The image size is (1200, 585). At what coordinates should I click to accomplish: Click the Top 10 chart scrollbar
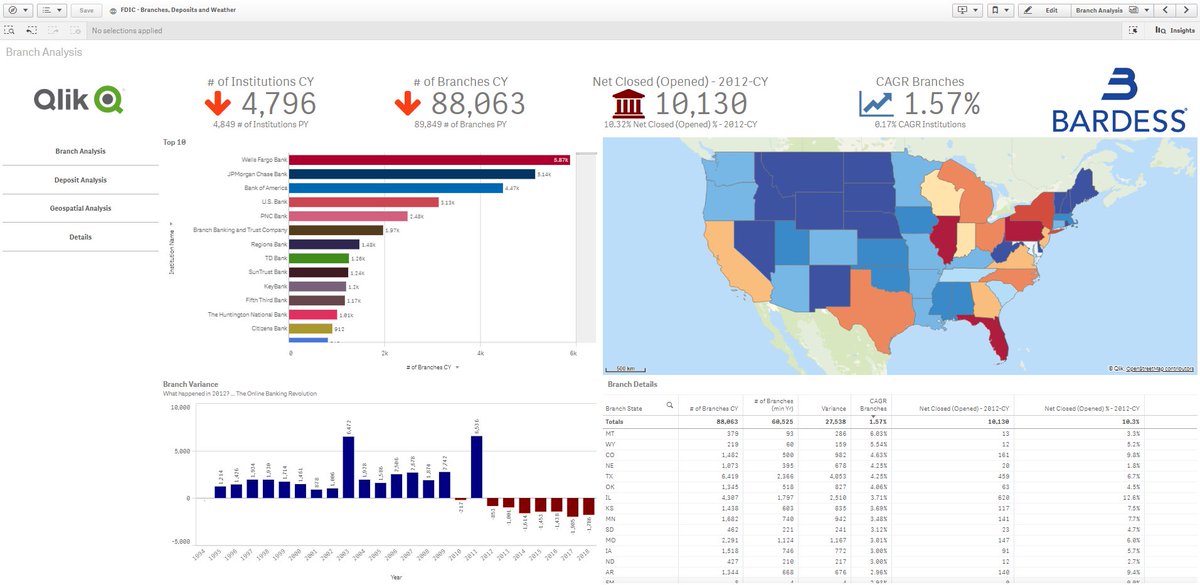(587, 246)
